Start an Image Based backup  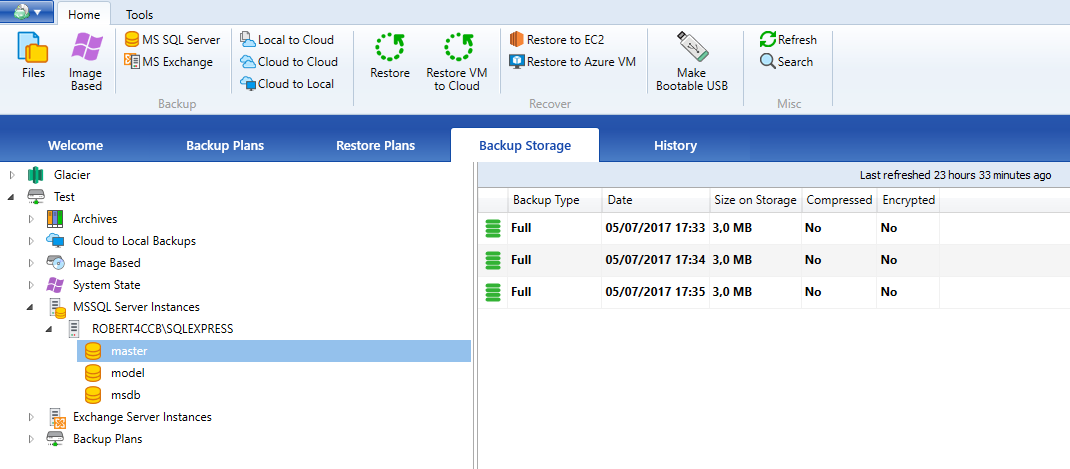[x=86, y=62]
